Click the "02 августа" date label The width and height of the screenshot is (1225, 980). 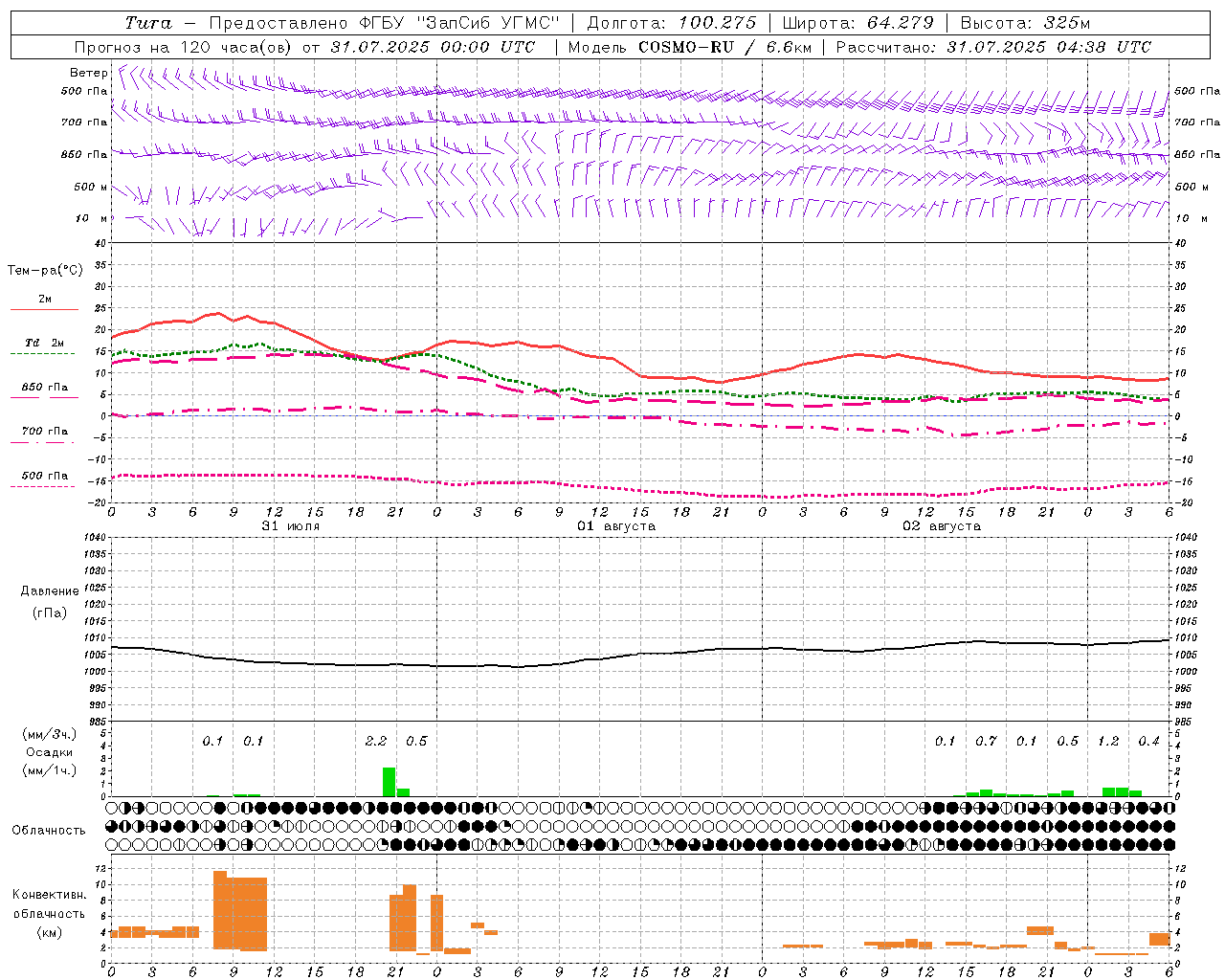[x=942, y=526]
